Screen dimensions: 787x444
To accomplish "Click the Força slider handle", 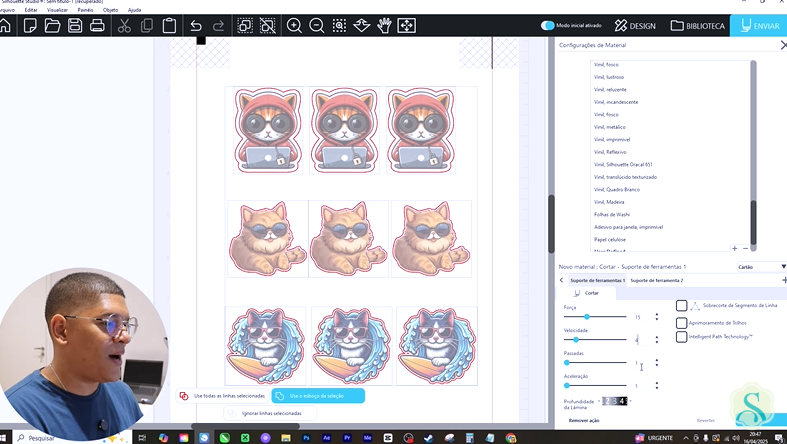I will 586,317.
